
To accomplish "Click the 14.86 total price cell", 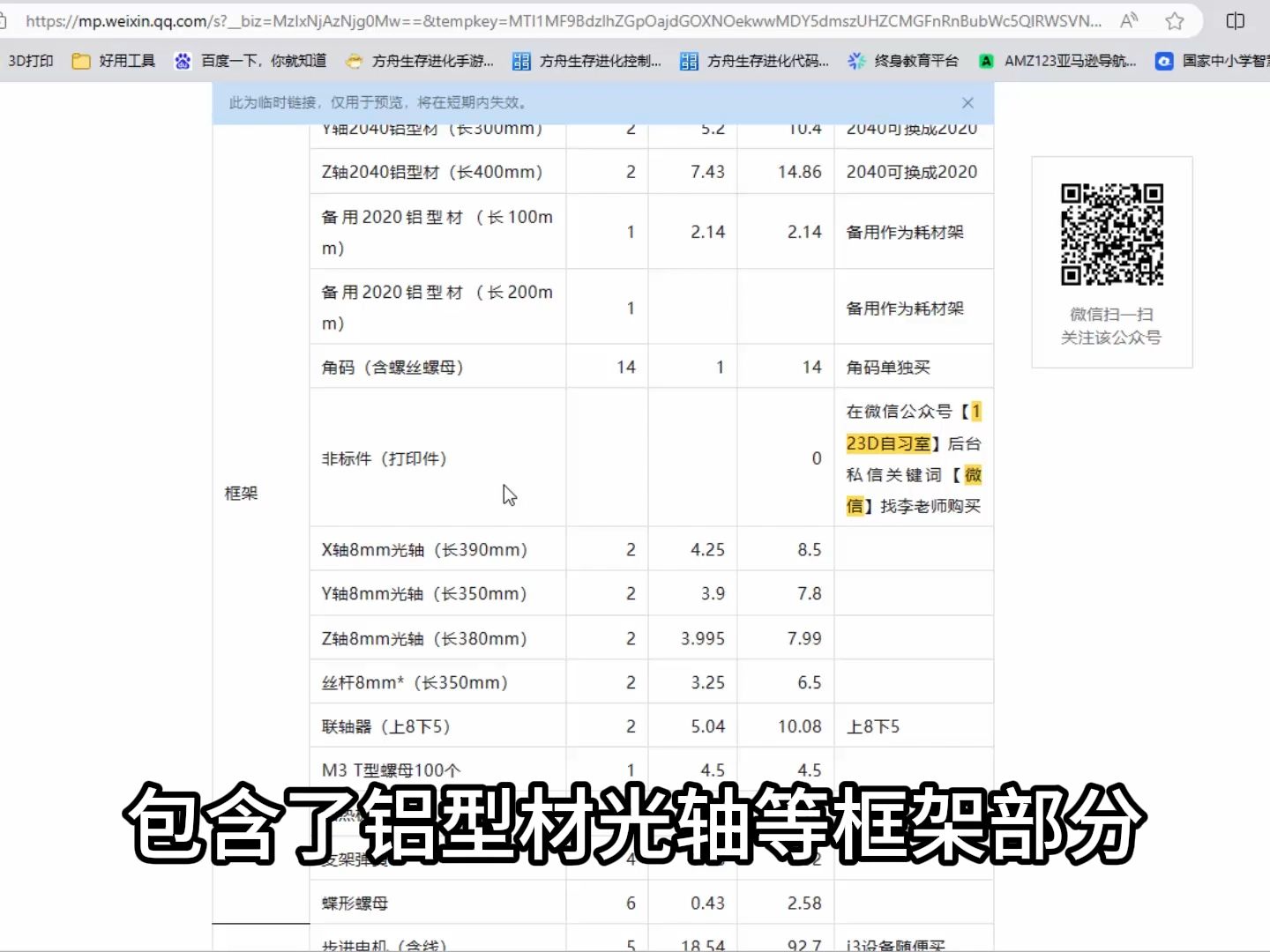I will point(786,172).
